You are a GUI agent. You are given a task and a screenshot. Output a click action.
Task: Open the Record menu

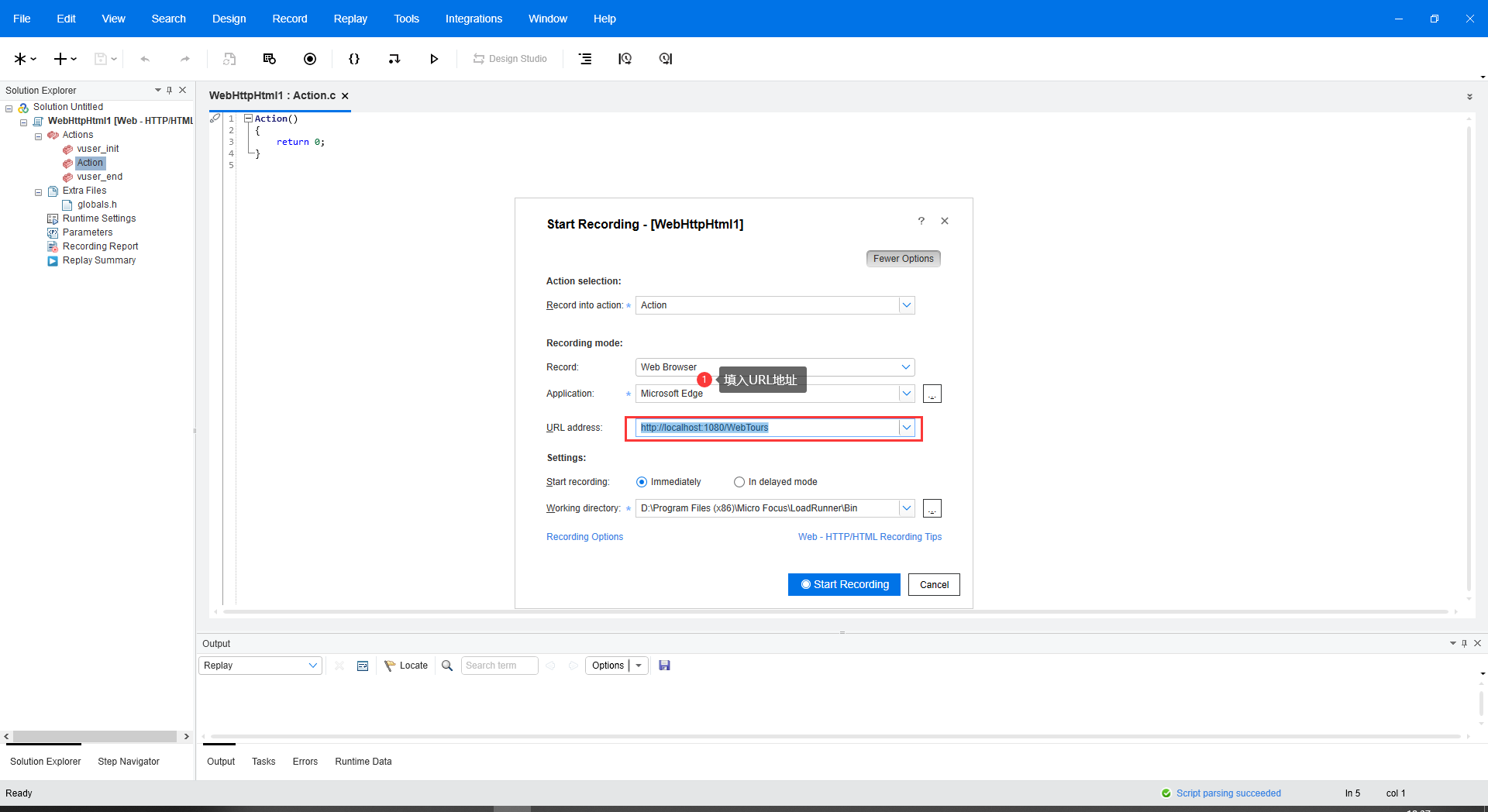(x=290, y=19)
